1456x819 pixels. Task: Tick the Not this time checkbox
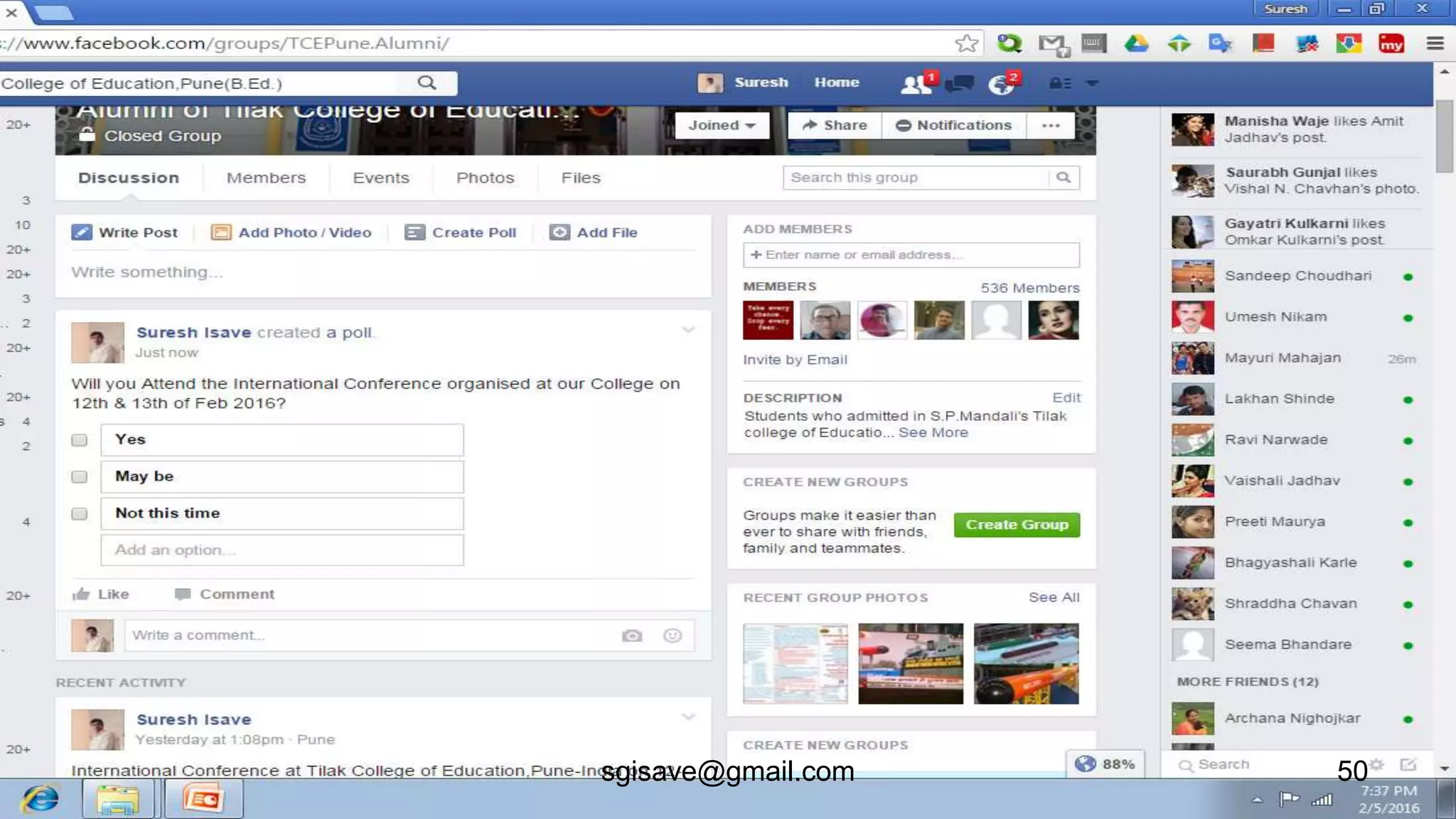[x=80, y=514]
